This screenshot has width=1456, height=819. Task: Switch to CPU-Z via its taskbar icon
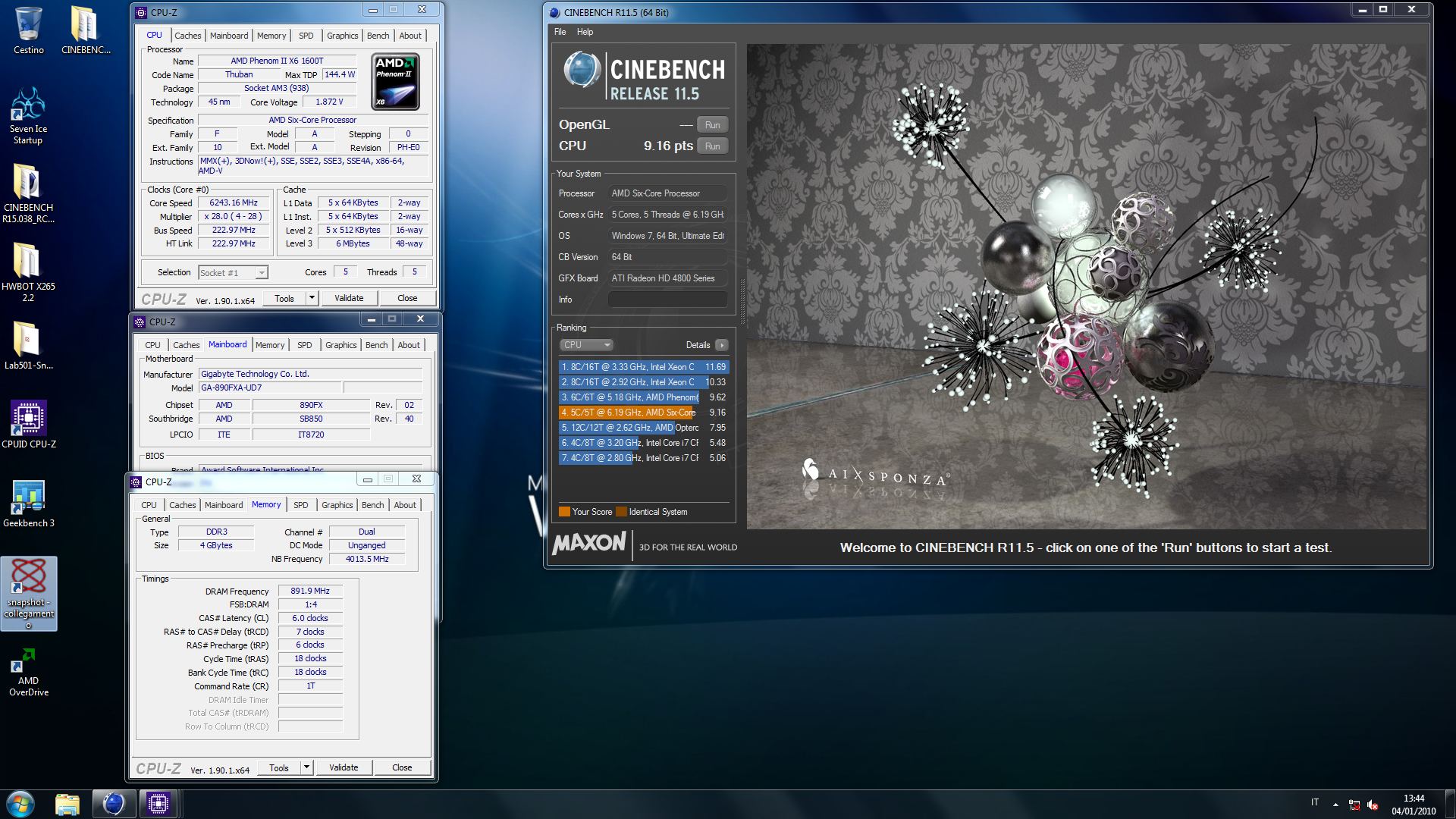point(158,804)
